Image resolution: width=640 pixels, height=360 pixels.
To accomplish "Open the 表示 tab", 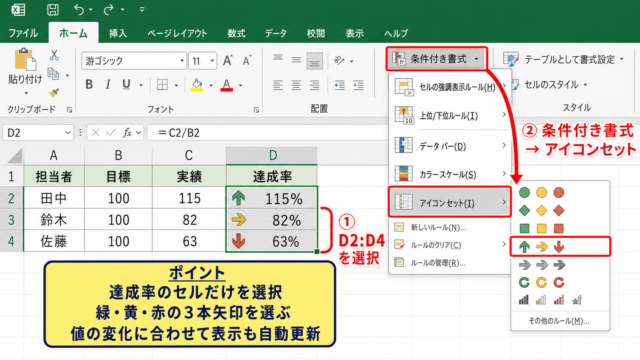I will click(354, 33).
